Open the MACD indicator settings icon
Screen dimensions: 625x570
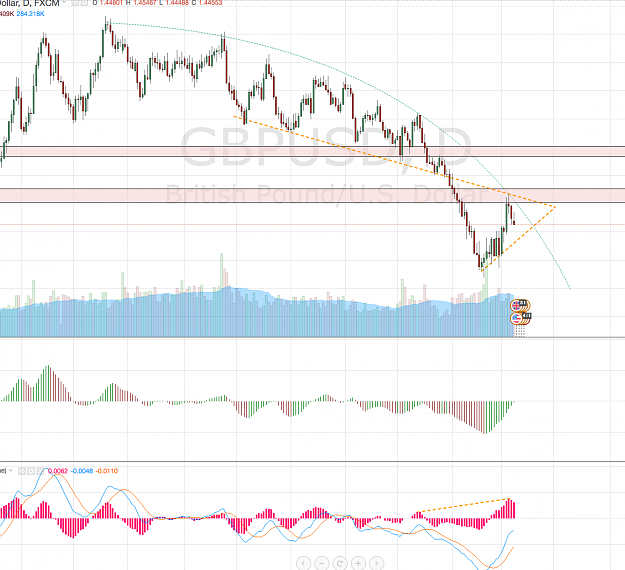31,471
